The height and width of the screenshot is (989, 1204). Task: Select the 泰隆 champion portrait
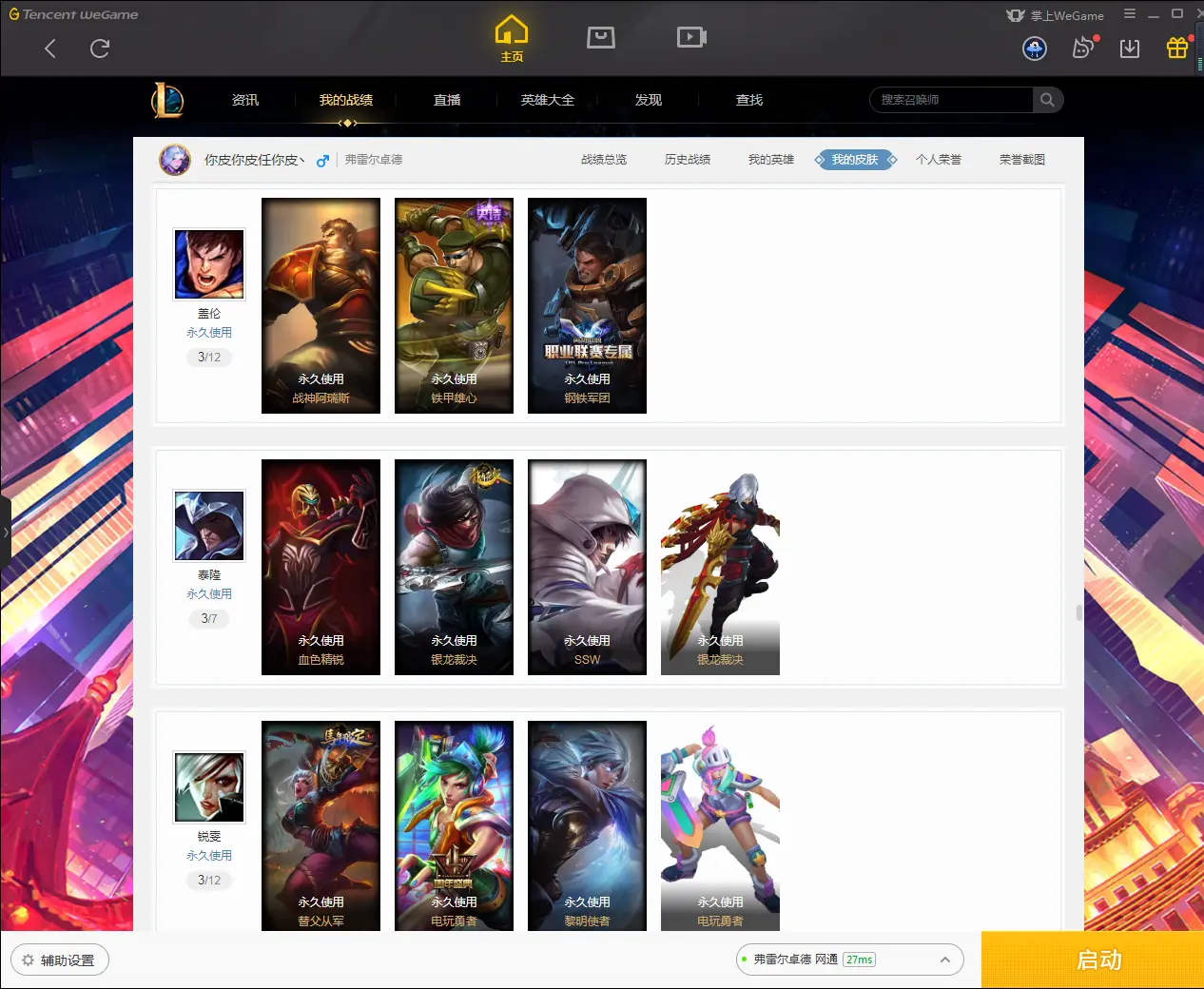point(209,526)
